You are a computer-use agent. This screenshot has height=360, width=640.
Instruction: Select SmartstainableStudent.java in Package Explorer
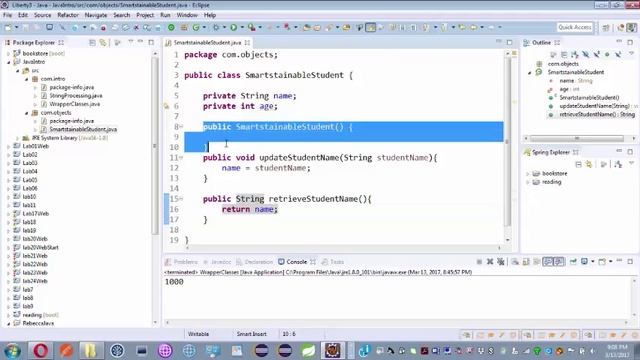coord(83,129)
